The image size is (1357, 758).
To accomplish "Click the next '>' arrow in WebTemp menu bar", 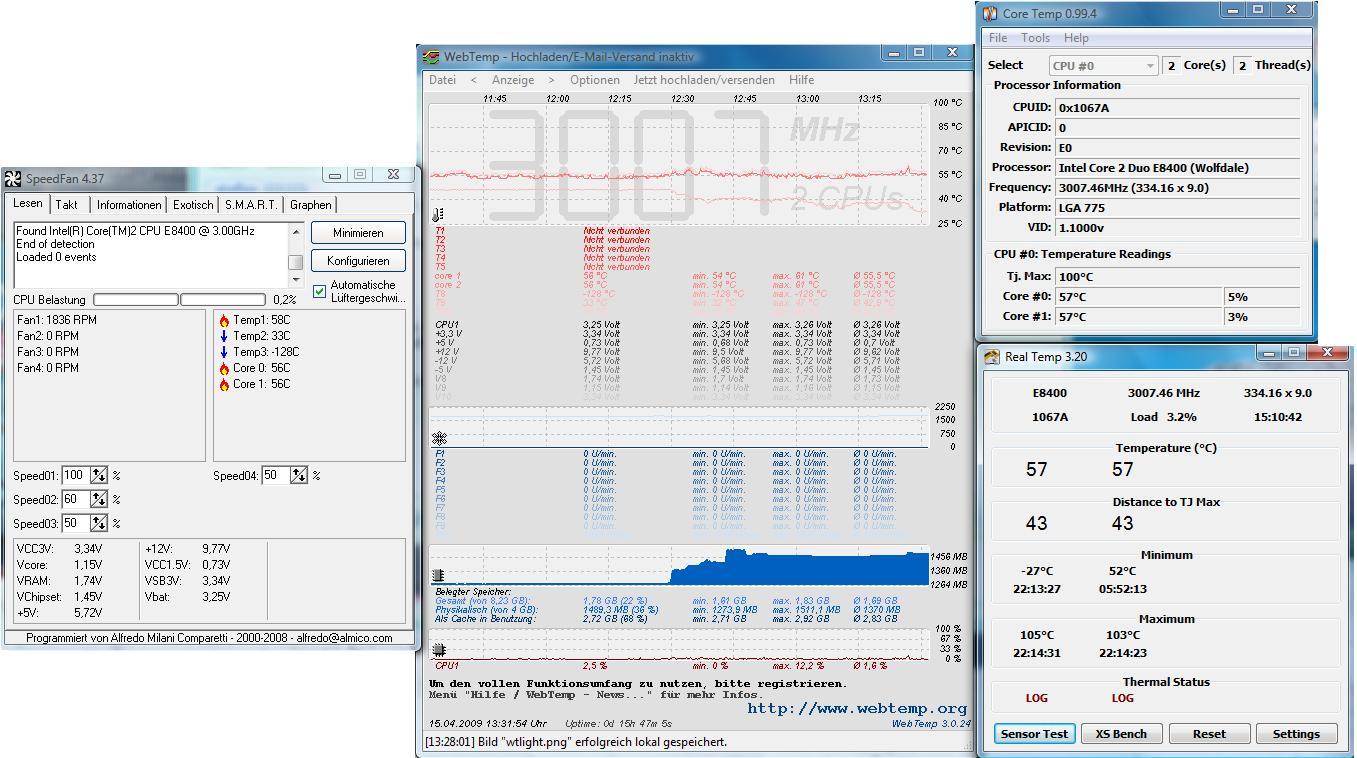I will click(x=551, y=80).
